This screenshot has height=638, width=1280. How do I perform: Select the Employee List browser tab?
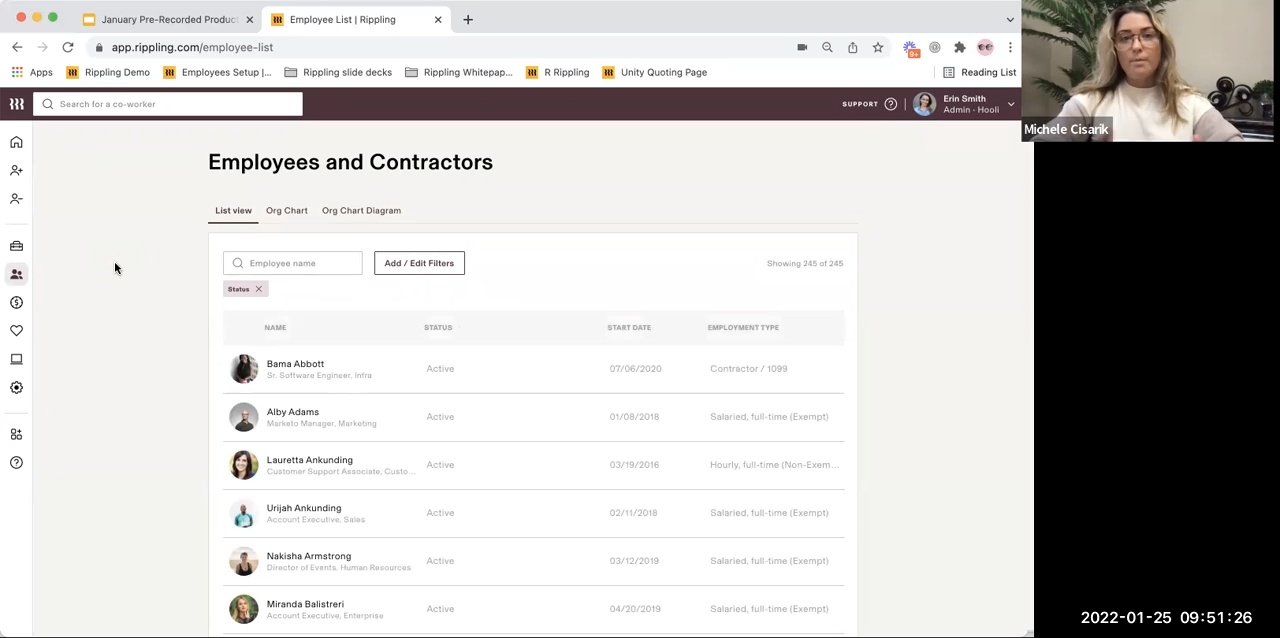pyautogui.click(x=354, y=19)
